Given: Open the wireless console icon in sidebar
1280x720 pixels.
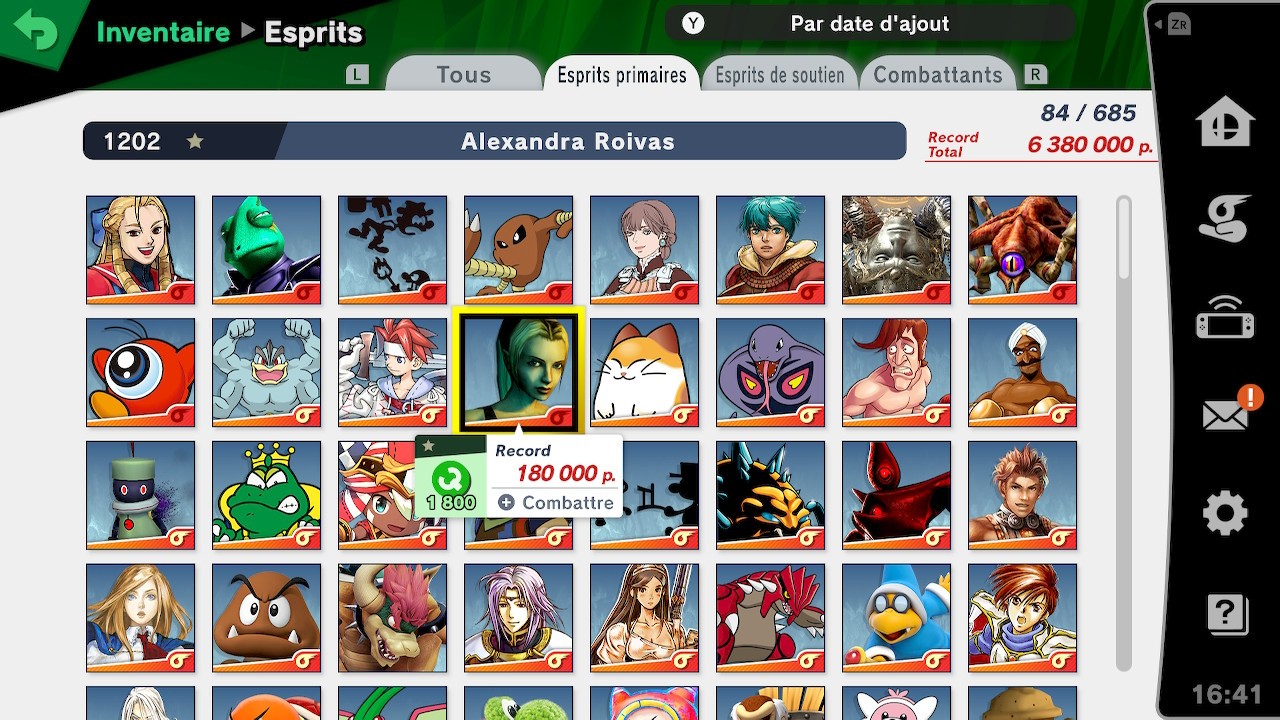Looking at the screenshot, I should click(1225, 318).
